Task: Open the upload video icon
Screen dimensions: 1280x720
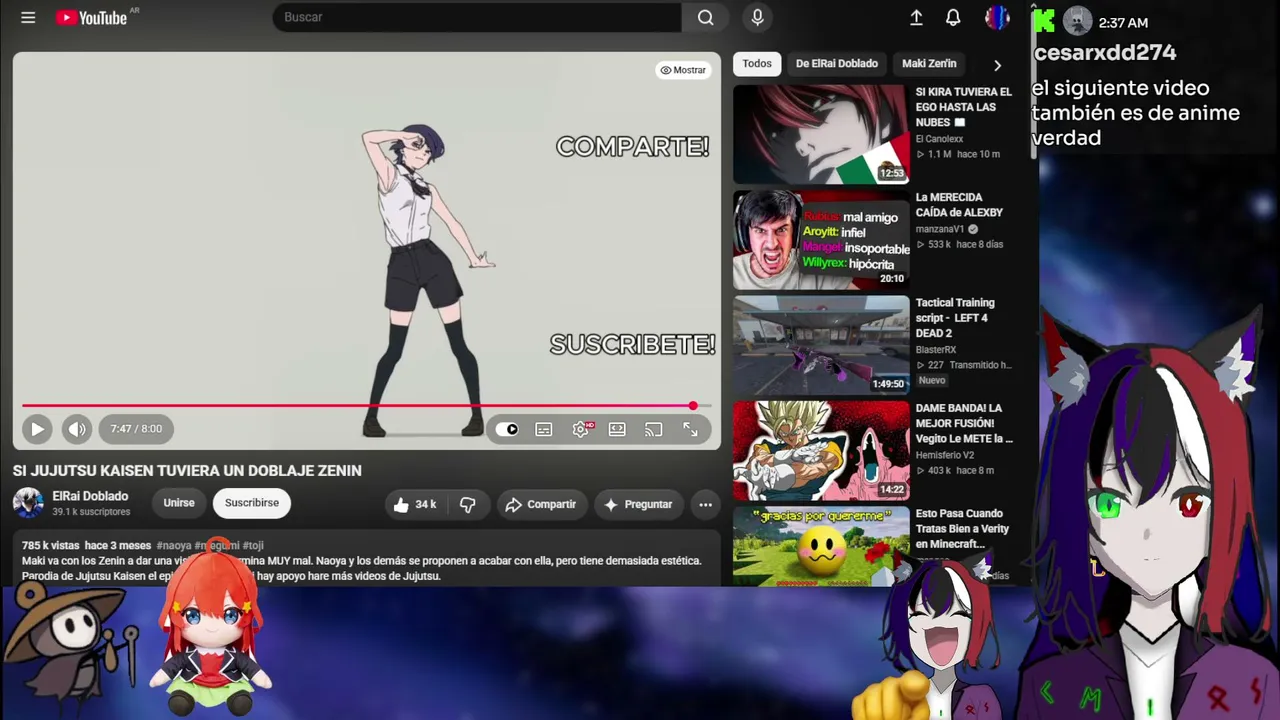Action: pyautogui.click(x=916, y=18)
